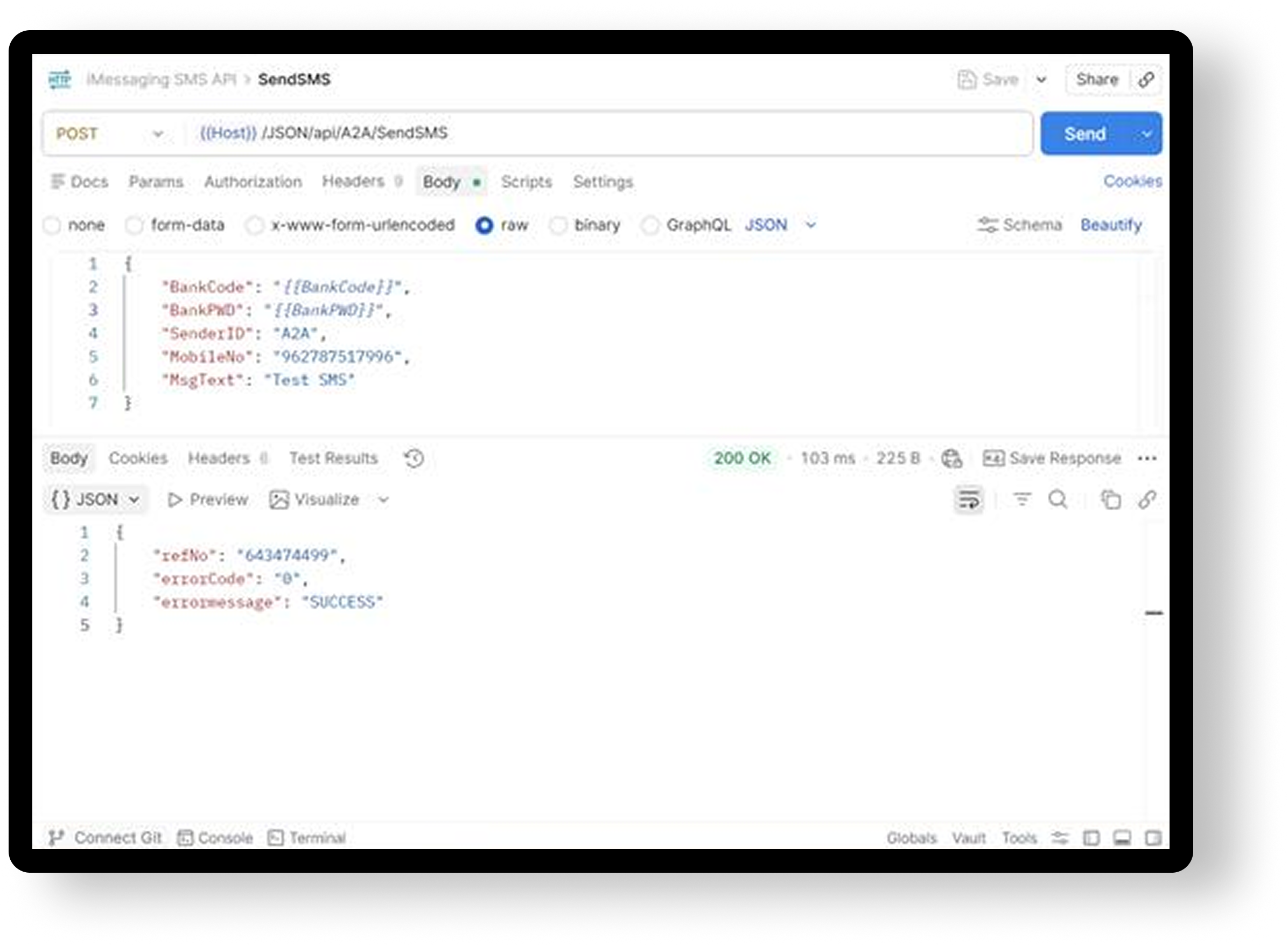Screen dimensions: 1288x946
Task: Switch to response Body tab
Action: [69, 458]
